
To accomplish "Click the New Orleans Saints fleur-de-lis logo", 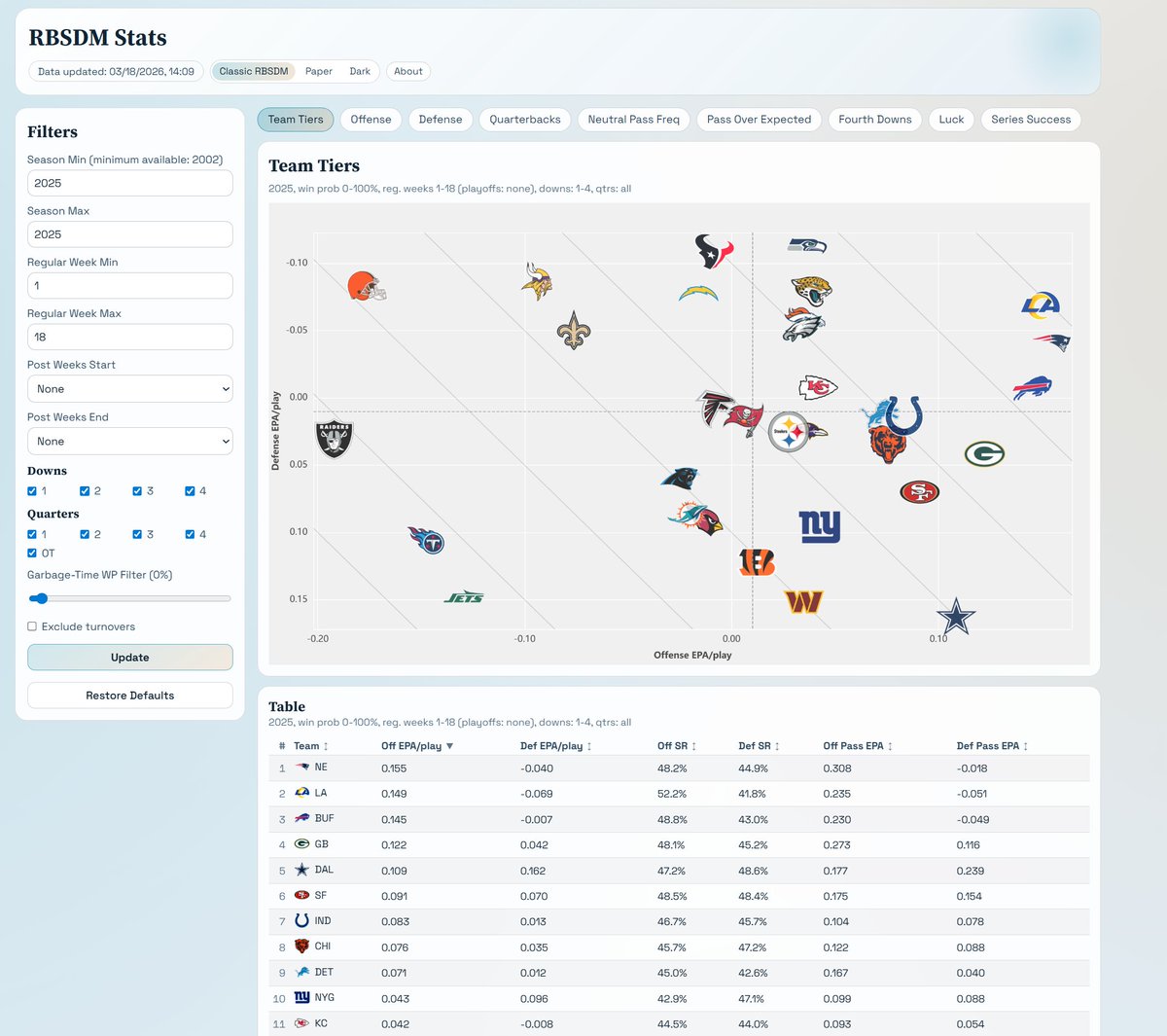I will point(574,331).
